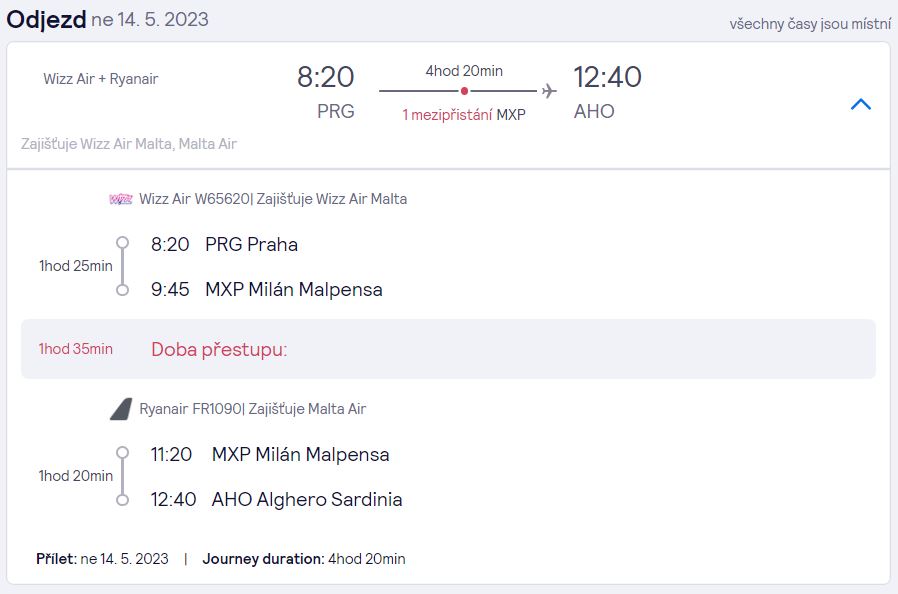Click the 12:40 arrival time header
Screen dimensions: 898x594
coord(608,77)
